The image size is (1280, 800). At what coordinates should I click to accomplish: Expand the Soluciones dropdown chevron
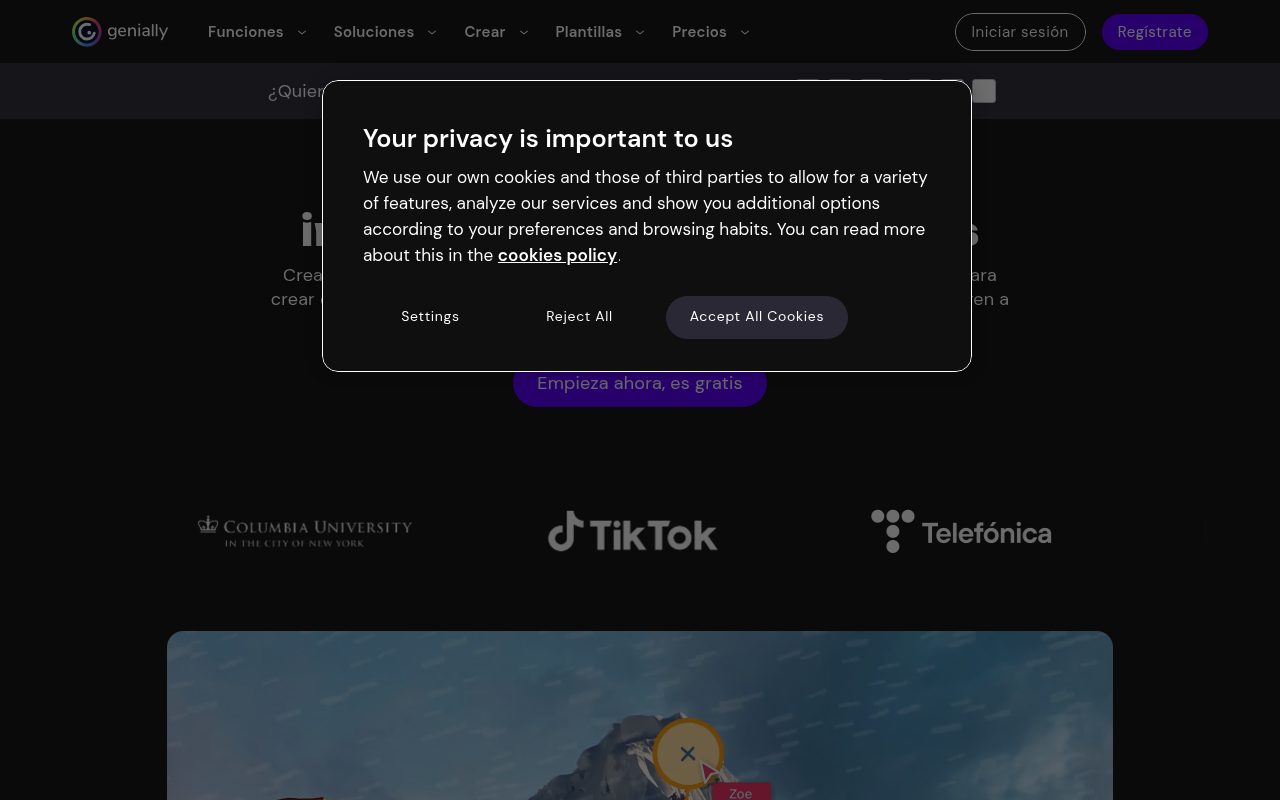tap(432, 32)
